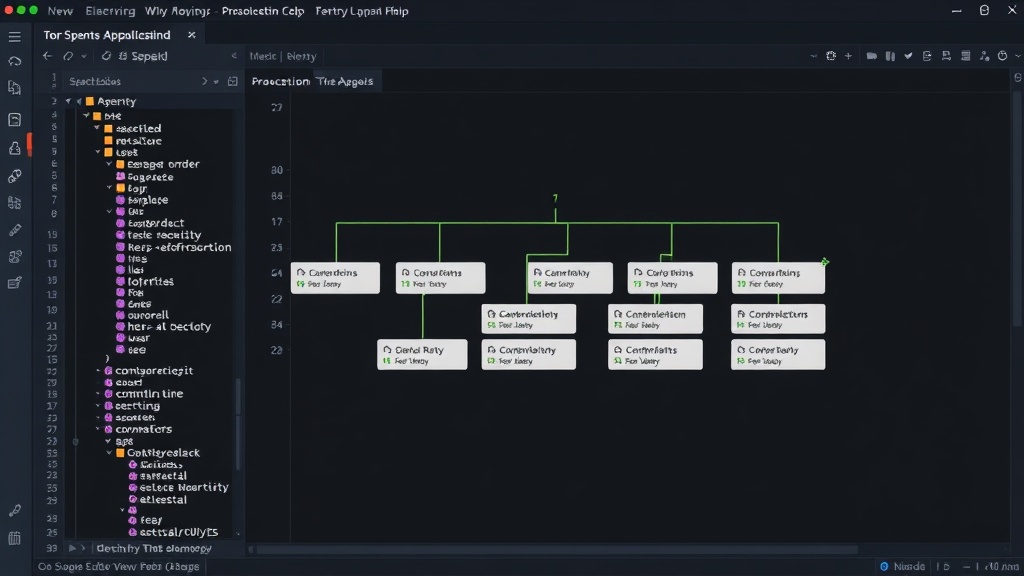Collapse the esraget order folder

(109, 164)
